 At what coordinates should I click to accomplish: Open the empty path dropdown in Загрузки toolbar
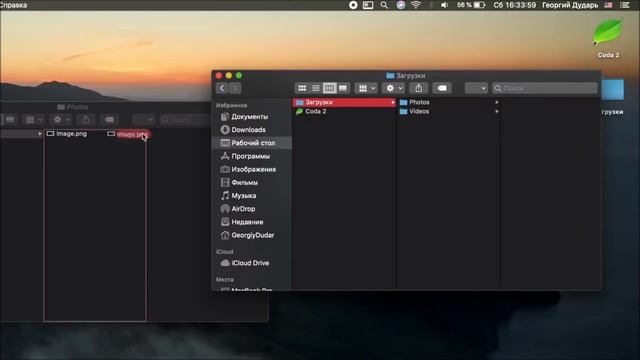pos(476,88)
